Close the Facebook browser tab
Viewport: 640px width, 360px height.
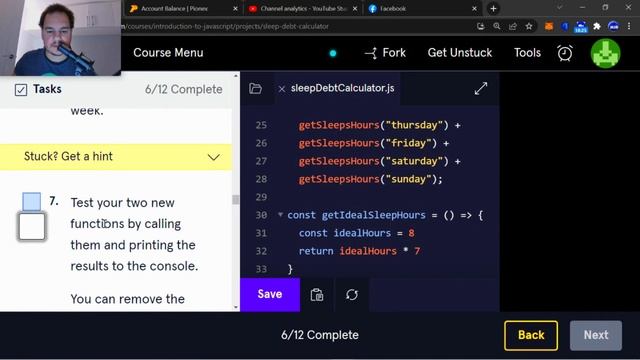474,9
